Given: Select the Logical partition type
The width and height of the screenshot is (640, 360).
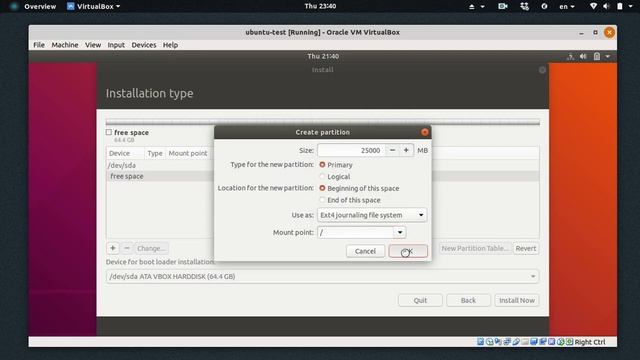Looking at the screenshot, I should coord(322,176).
